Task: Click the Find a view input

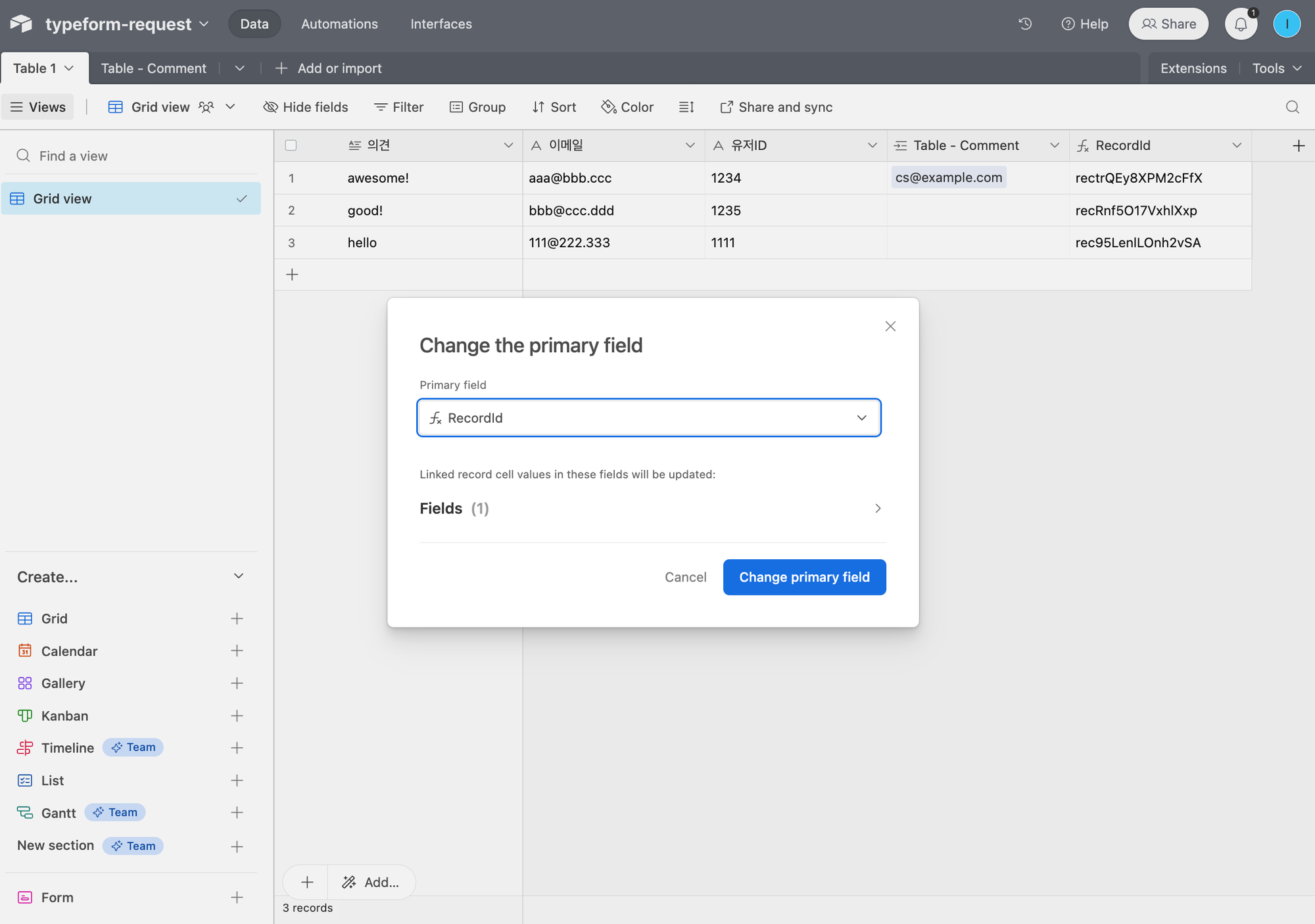Action: 131,156
